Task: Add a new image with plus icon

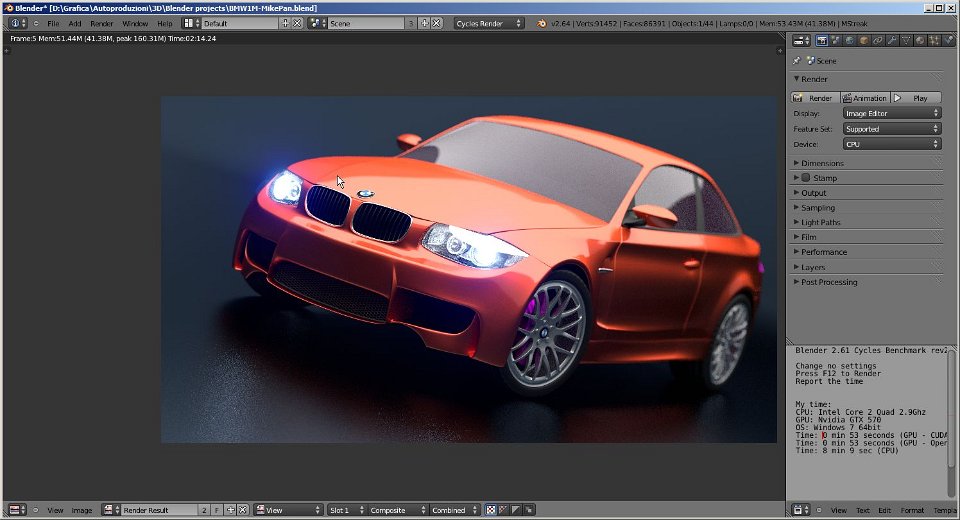Action: [231, 510]
